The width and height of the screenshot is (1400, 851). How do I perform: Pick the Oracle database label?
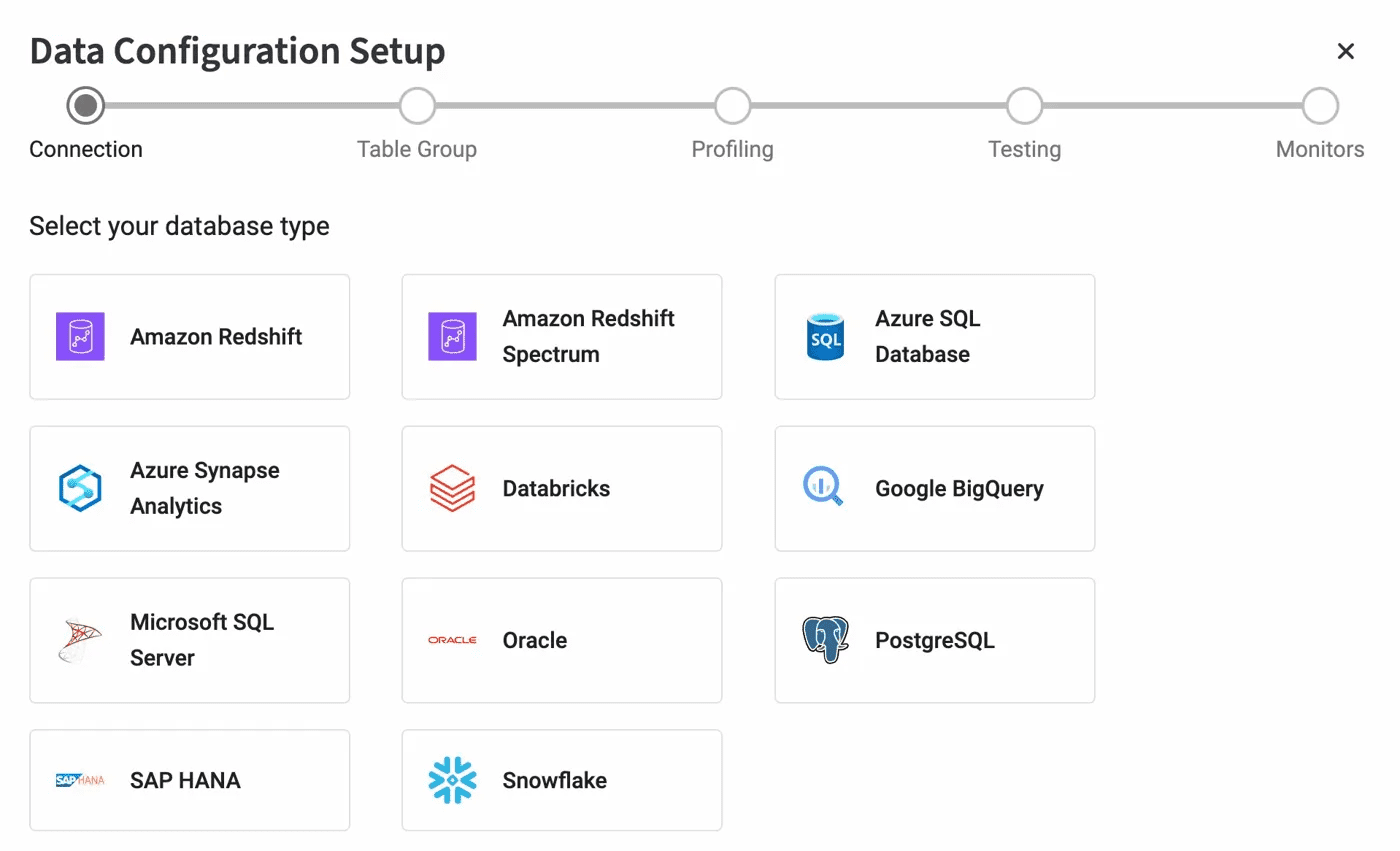(x=535, y=641)
